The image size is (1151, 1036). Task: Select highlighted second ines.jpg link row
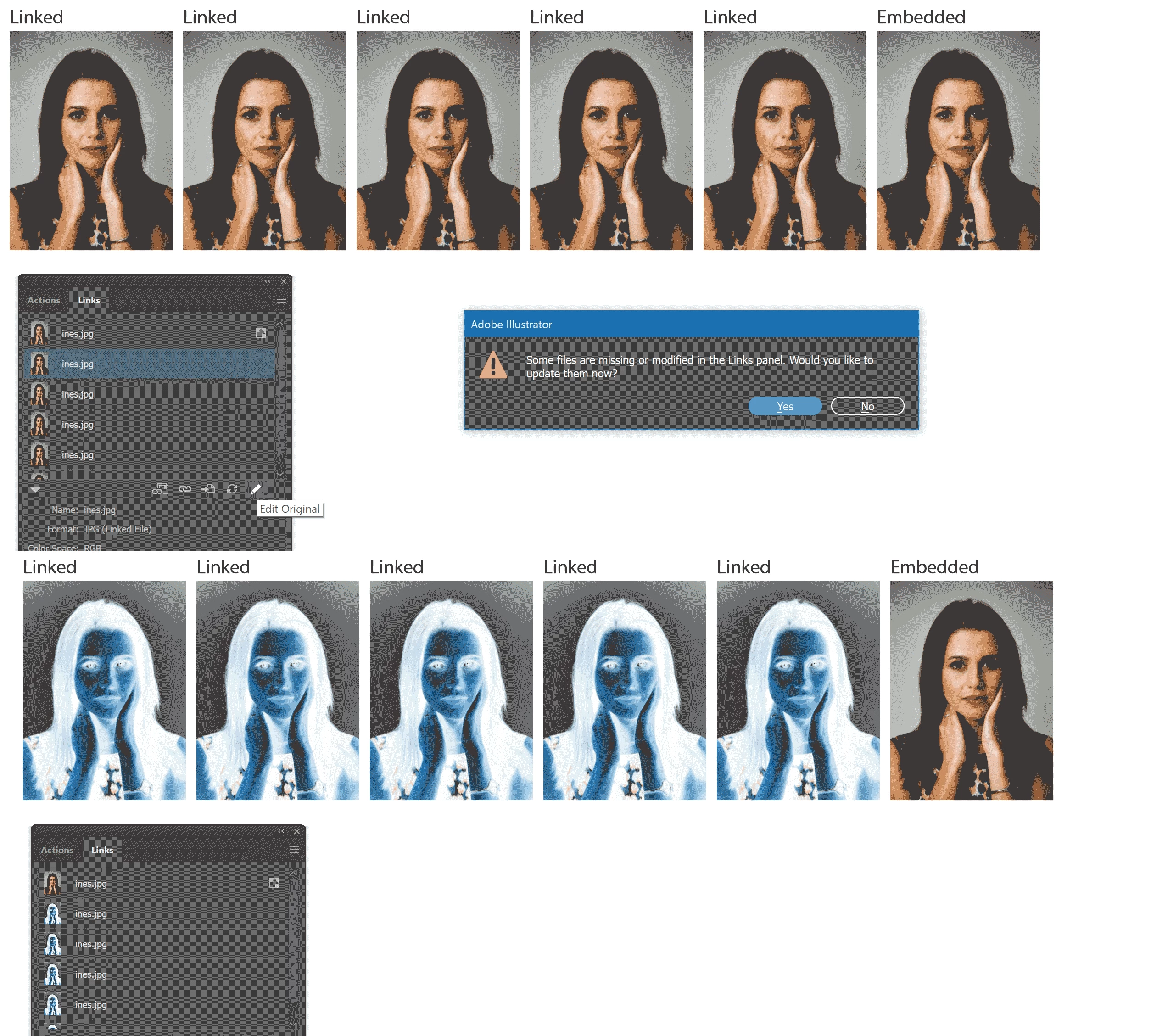[x=149, y=364]
